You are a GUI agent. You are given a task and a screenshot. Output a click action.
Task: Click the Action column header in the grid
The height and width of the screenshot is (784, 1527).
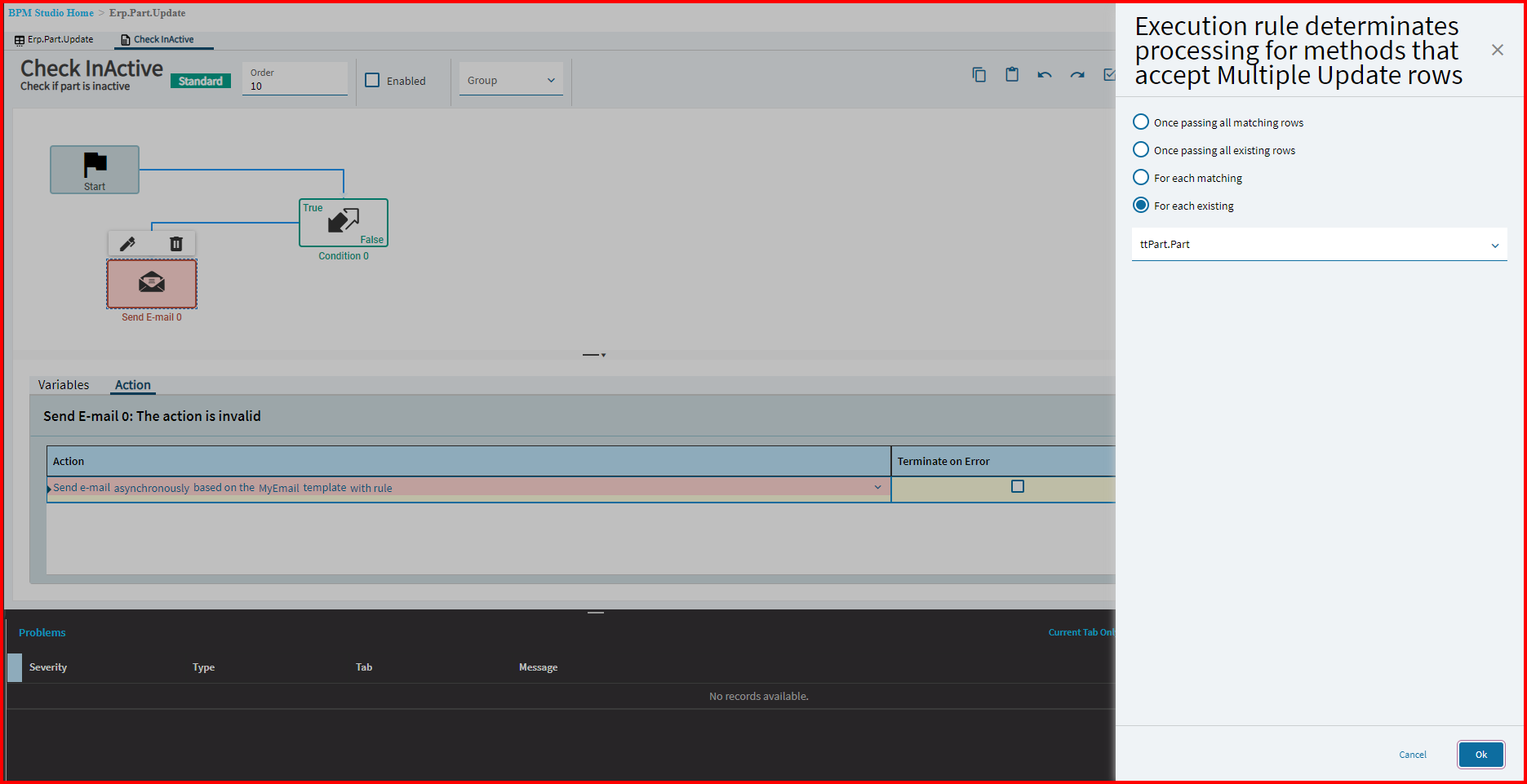tap(468, 461)
